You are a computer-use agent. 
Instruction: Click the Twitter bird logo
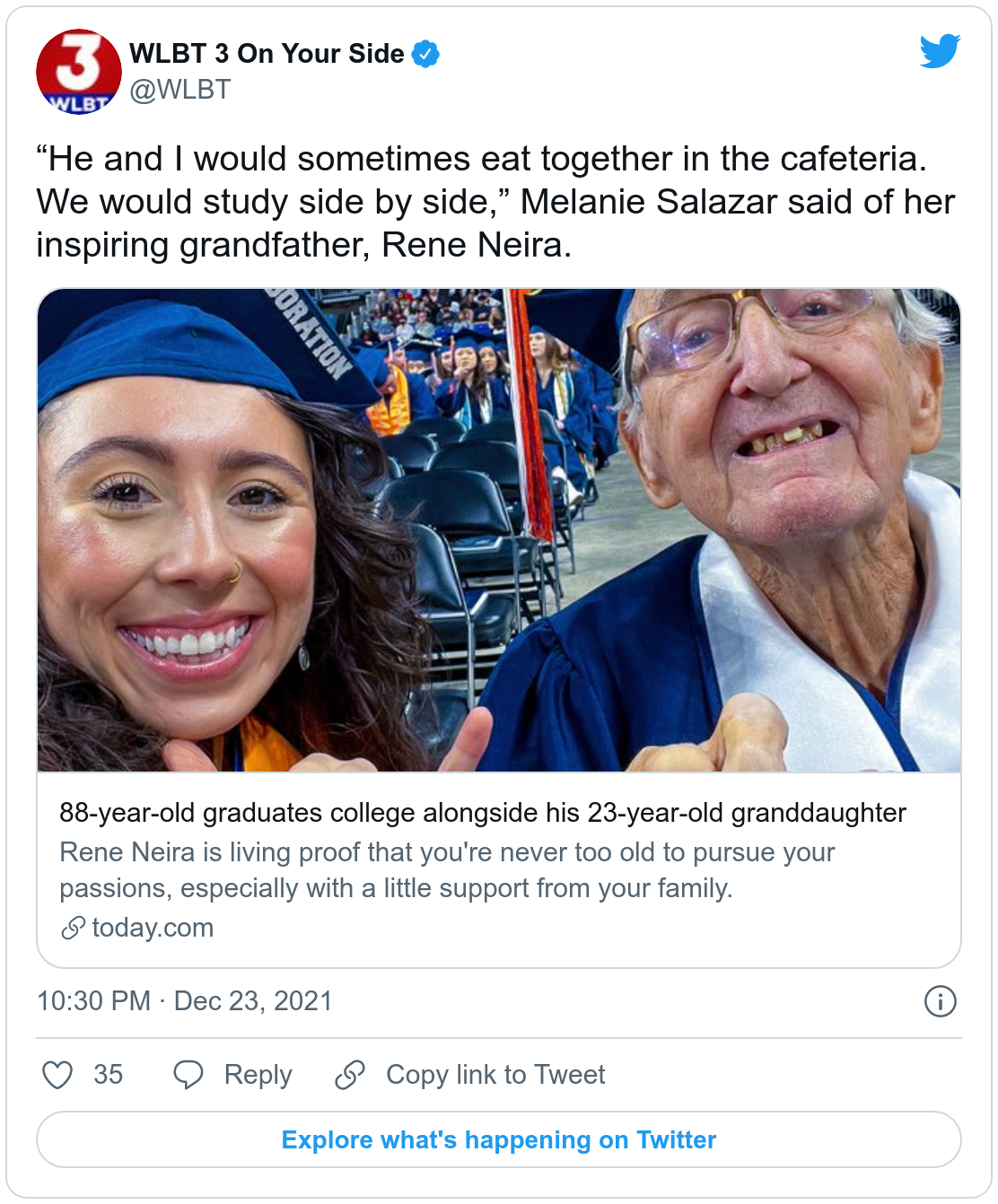coord(940,51)
